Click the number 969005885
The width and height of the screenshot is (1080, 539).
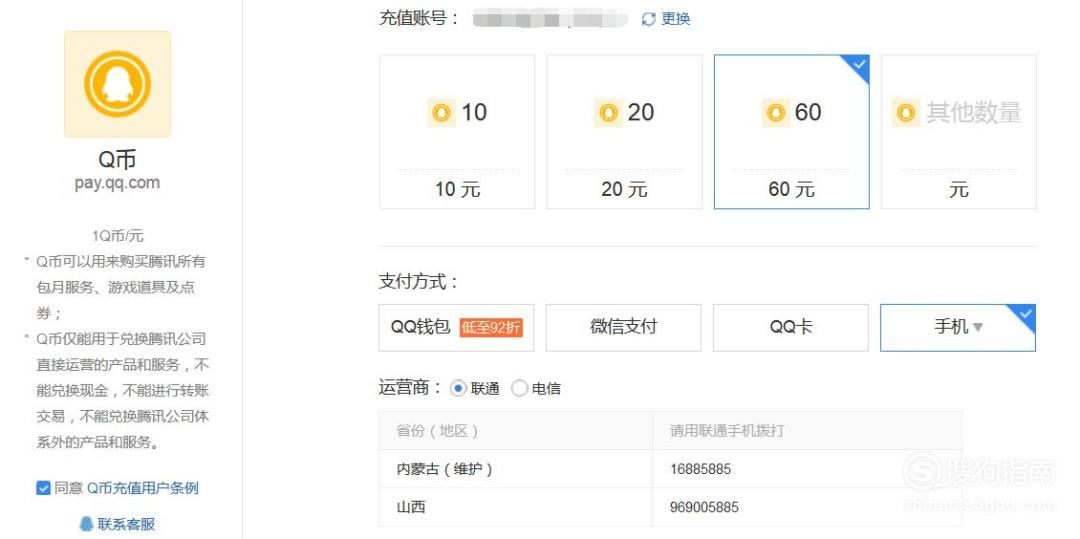click(704, 507)
